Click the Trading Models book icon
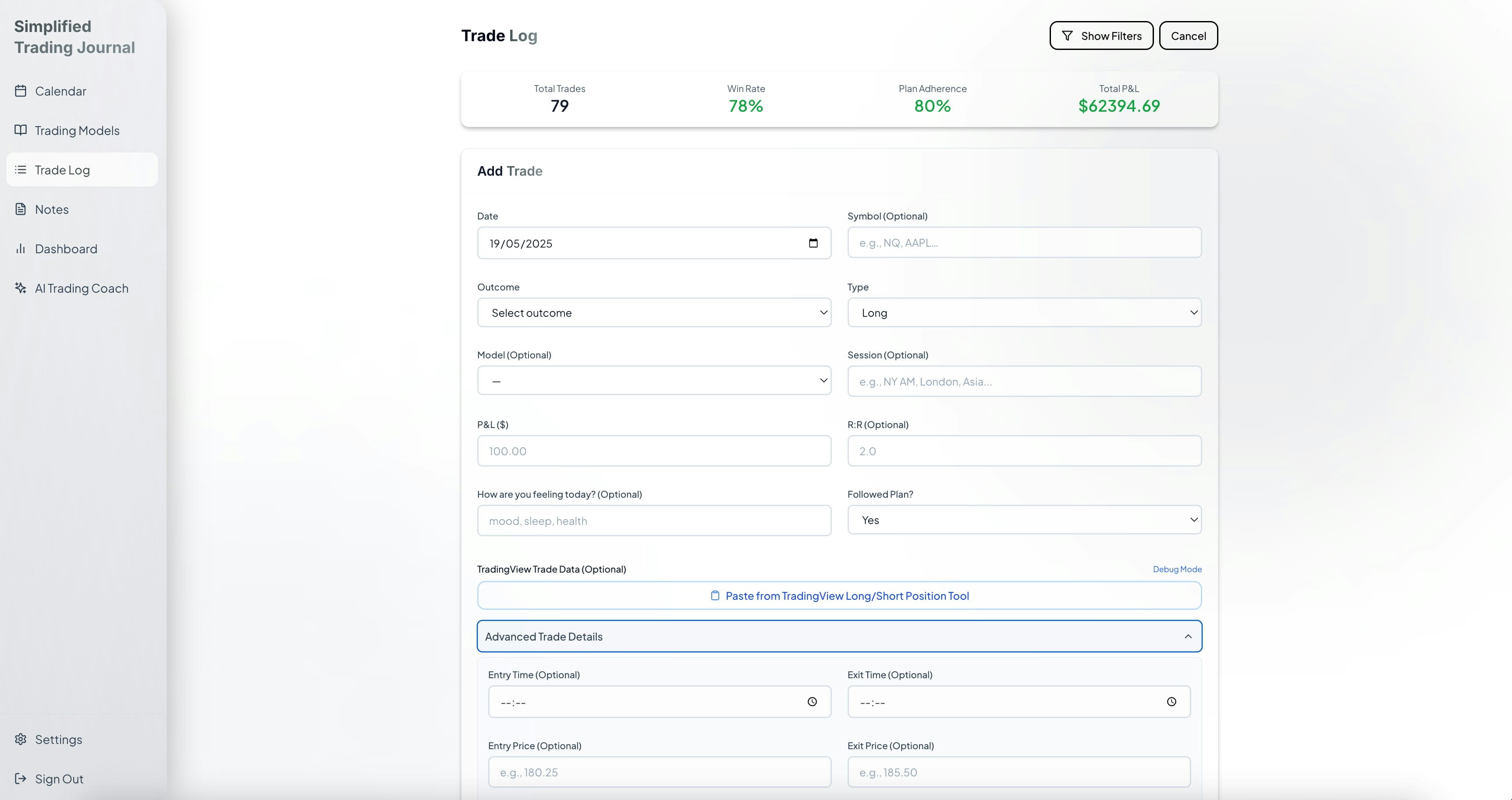 (21, 130)
